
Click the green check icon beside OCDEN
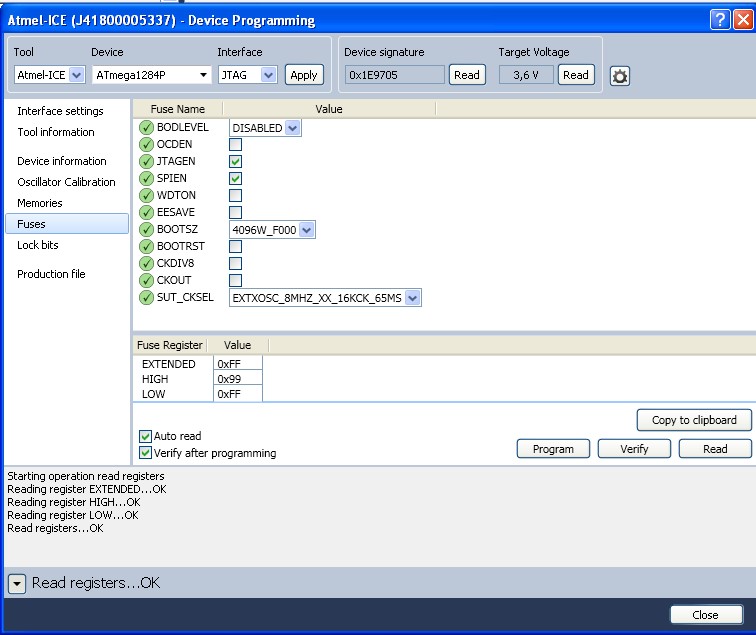click(x=146, y=145)
